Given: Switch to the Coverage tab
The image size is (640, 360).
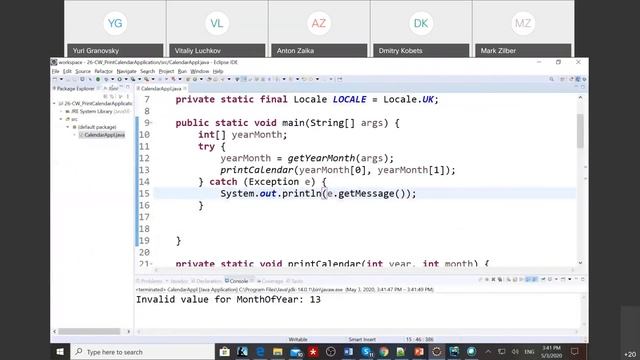Looking at the screenshot, I should pos(270,281).
